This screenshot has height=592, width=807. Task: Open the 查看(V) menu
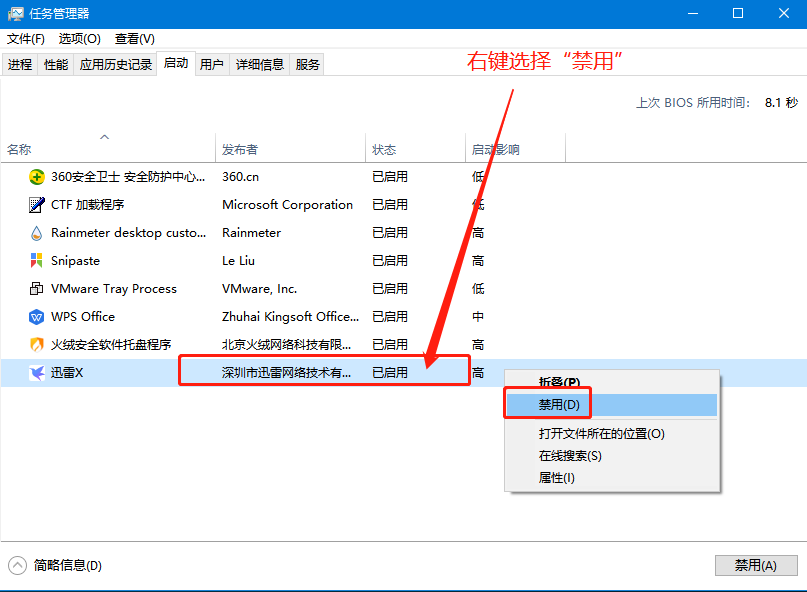coord(134,39)
